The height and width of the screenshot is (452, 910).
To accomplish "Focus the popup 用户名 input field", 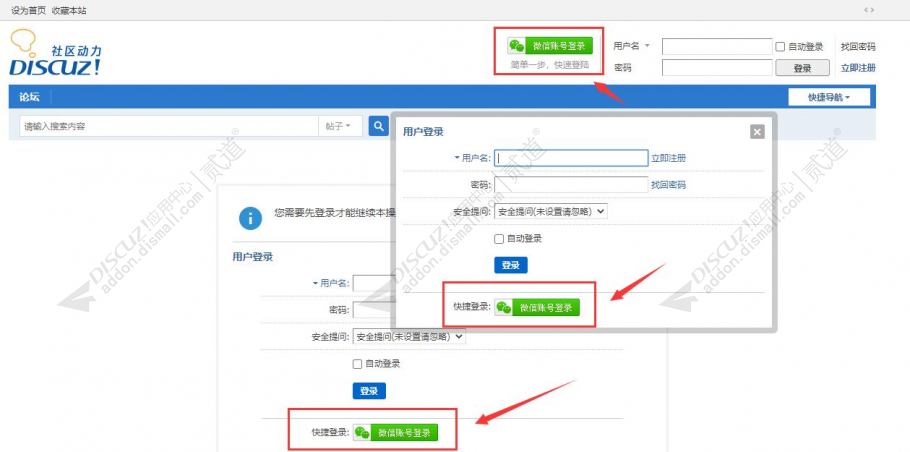I will click(x=571, y=158).
